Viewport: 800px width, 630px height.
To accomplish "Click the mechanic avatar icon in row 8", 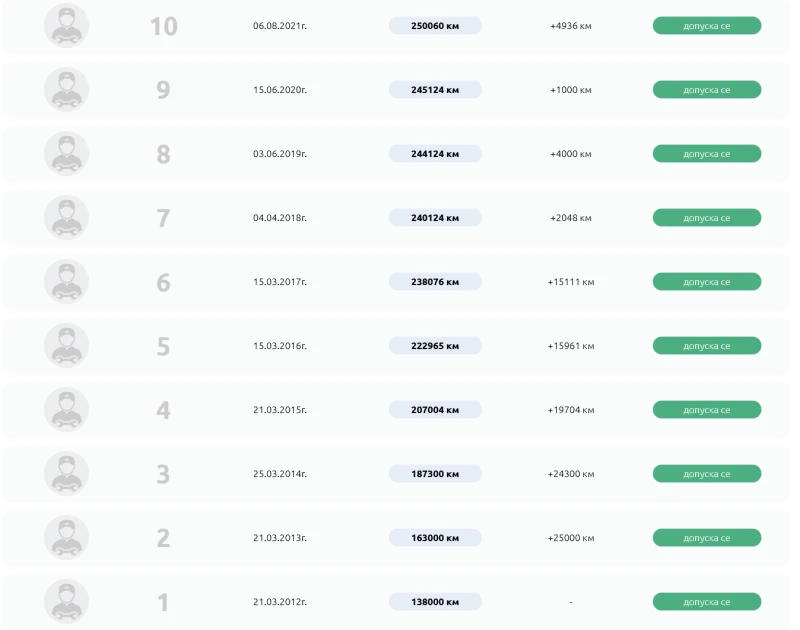I will point(66,154).
